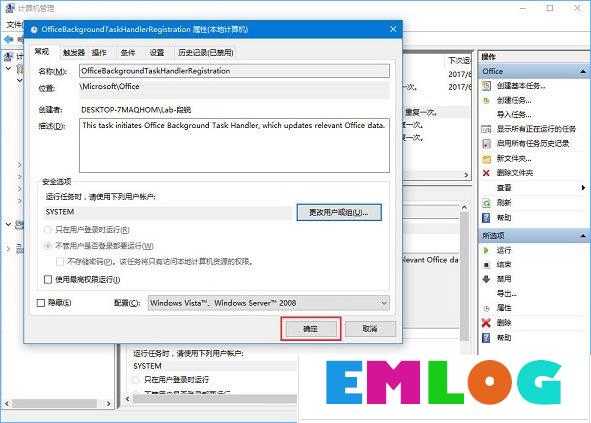The image size is (591, 423).
Task: Click the properties clock icon beside 属性
Action: tap(487, 308)
